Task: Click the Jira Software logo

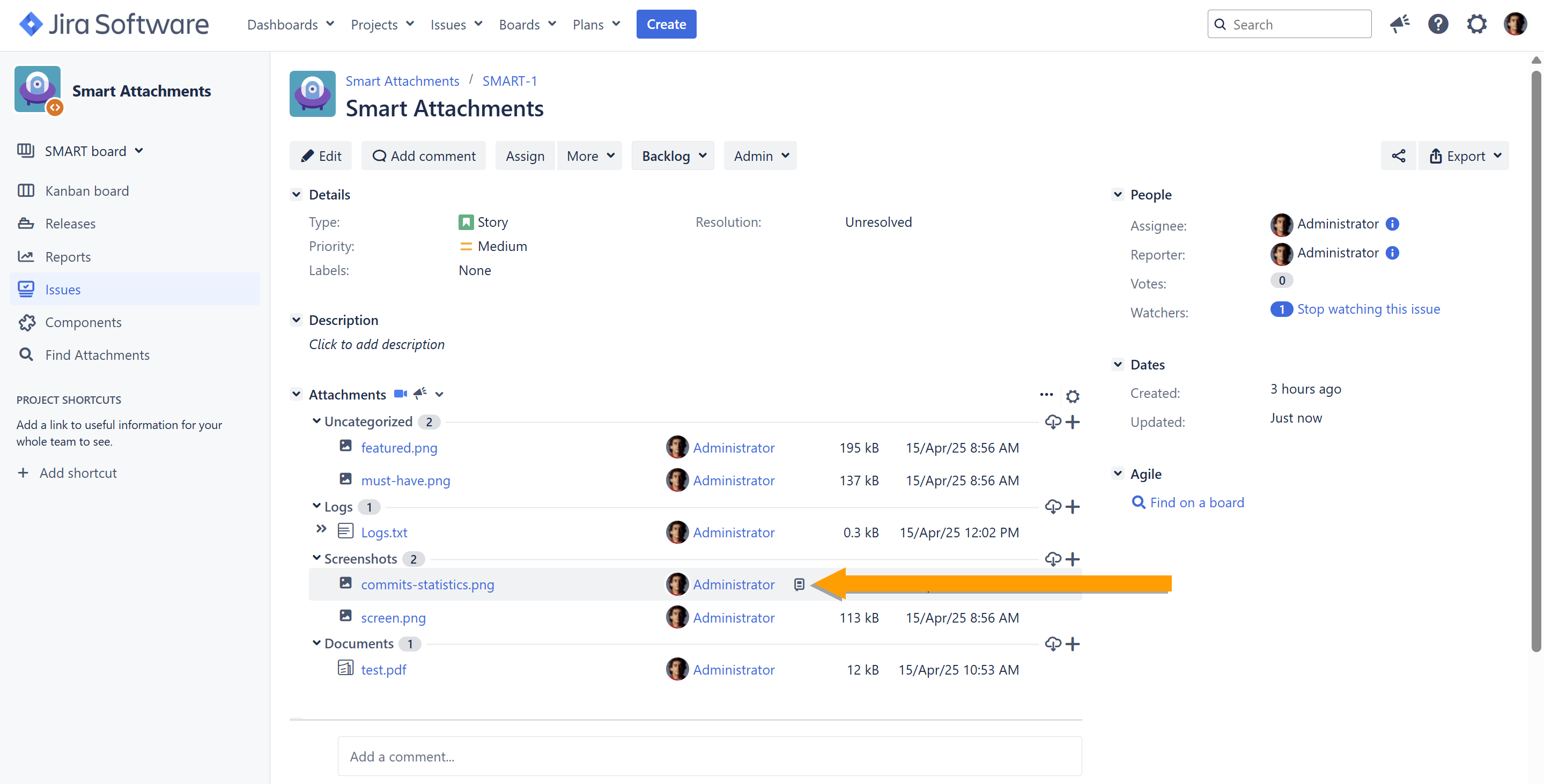Action: [114, 24]
